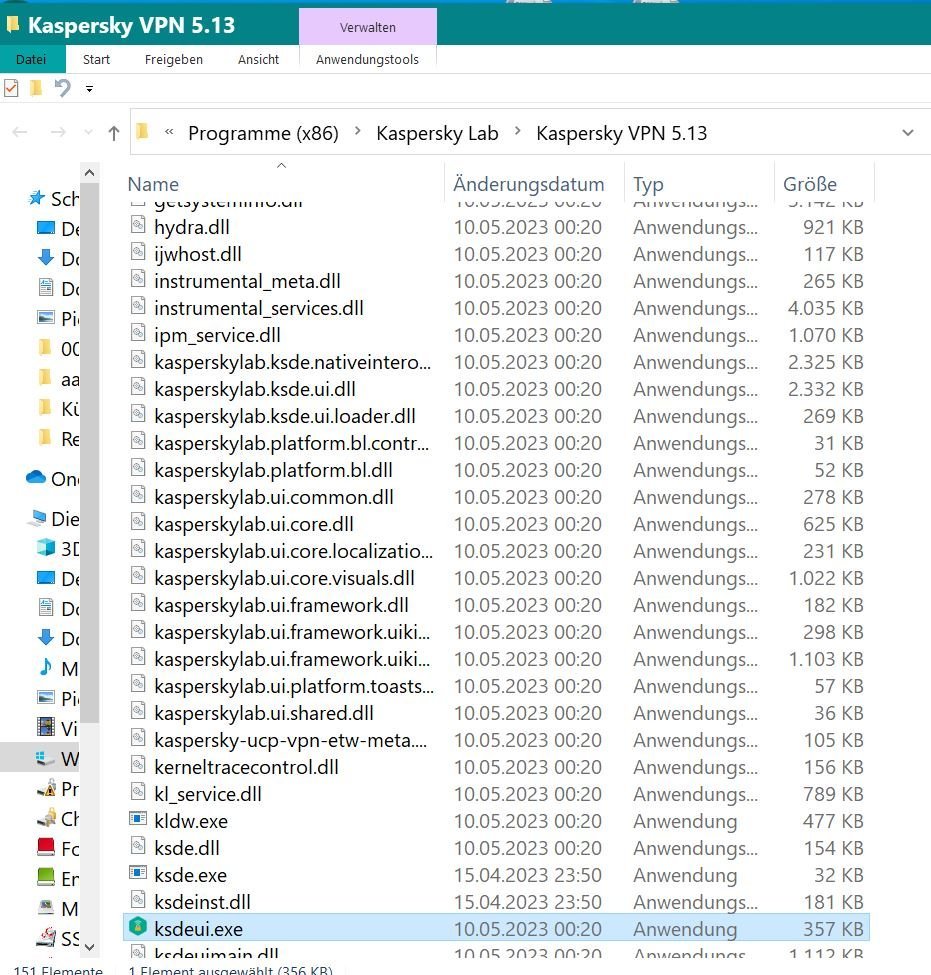Open the Datei menu tab
Image resolution: width=931 pixels, height=975 pixels.
[31, 59]
